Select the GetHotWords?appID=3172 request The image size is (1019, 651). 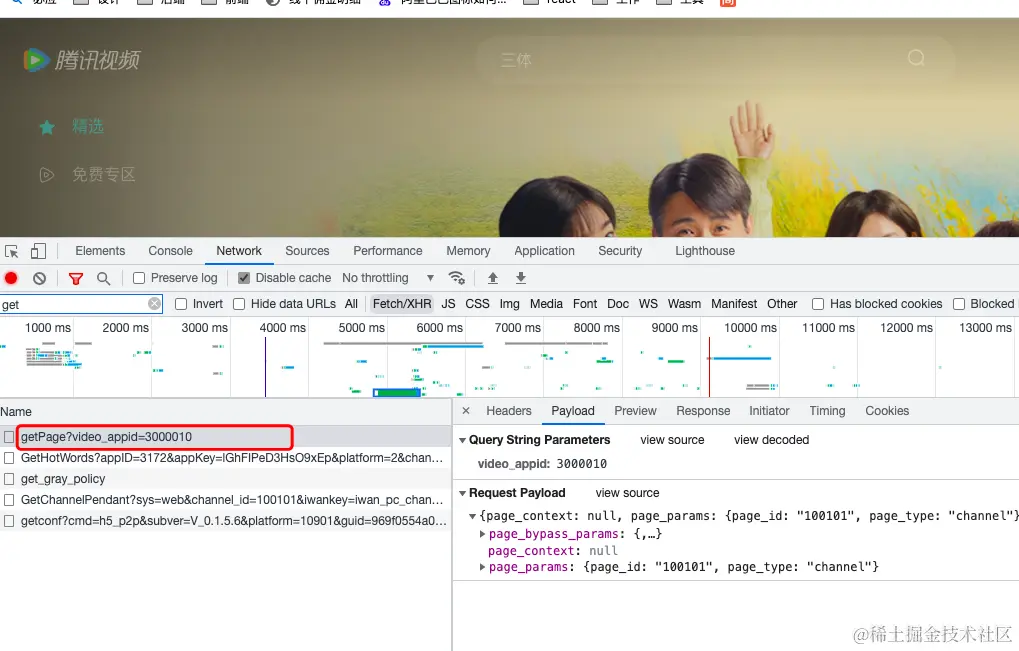point(226,458)
